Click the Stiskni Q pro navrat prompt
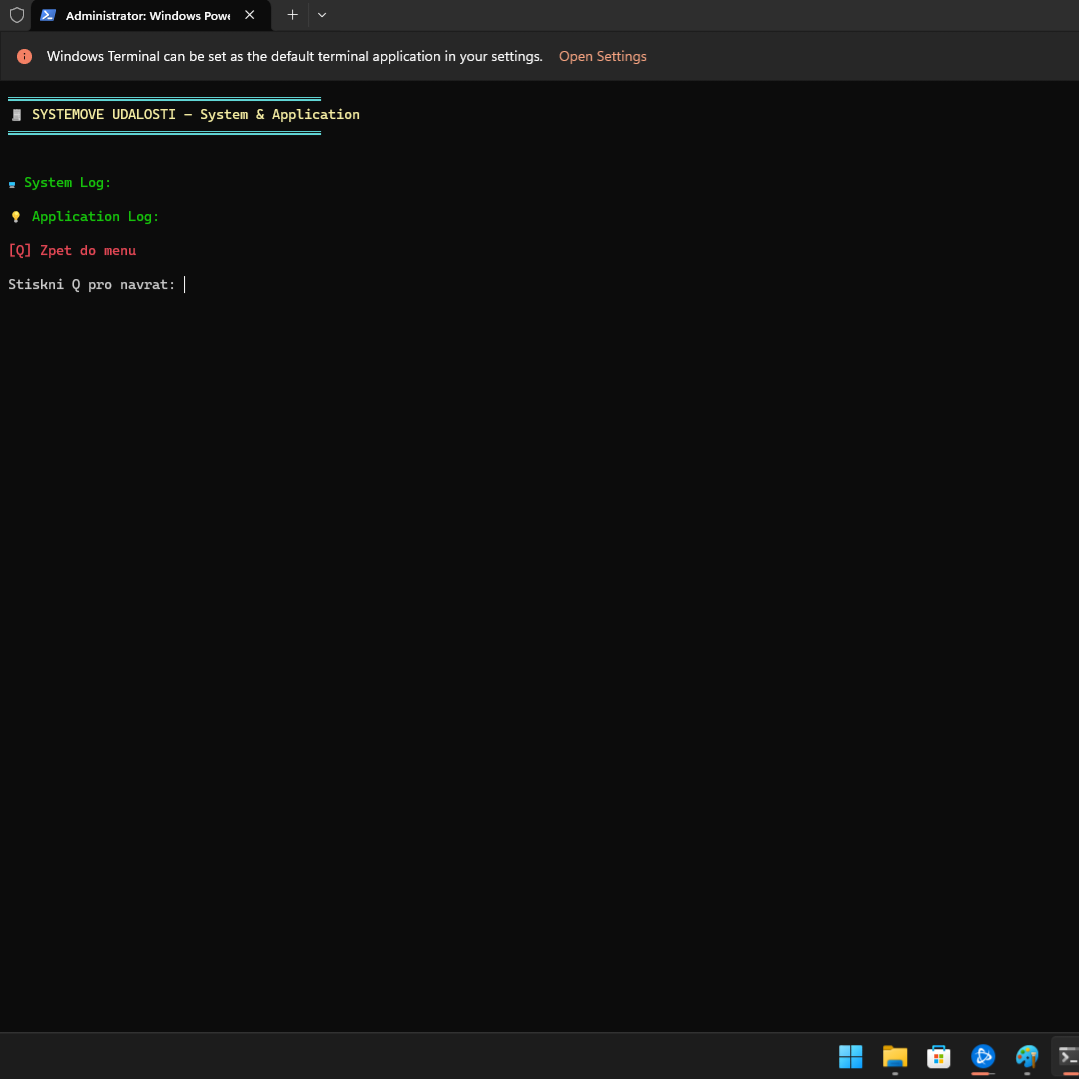 91,285
